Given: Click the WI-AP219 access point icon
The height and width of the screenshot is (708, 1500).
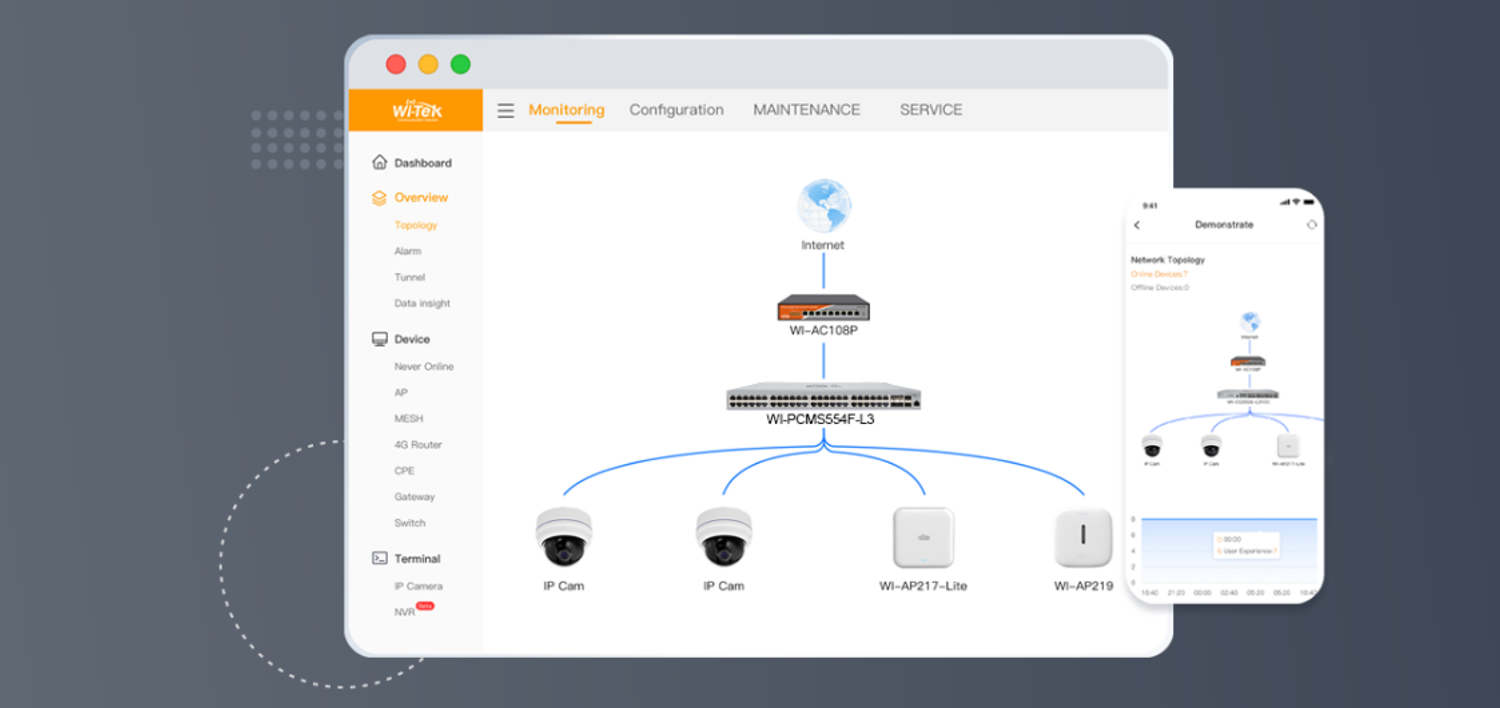Looking at the screenshot, I should click(1083, 538).
